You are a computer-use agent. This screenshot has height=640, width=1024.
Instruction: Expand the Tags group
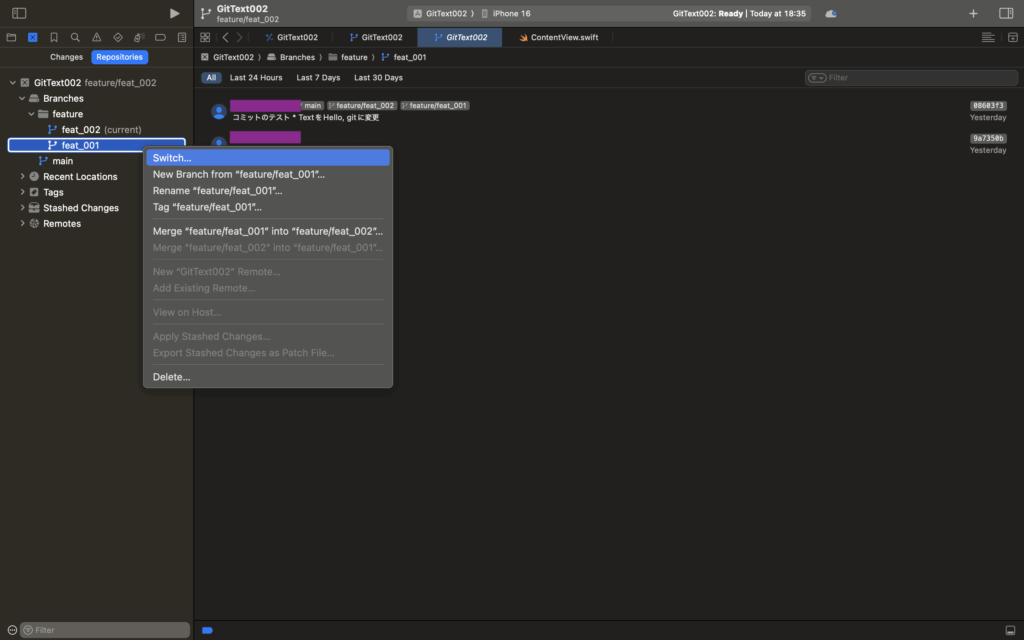tap(22, 192)
